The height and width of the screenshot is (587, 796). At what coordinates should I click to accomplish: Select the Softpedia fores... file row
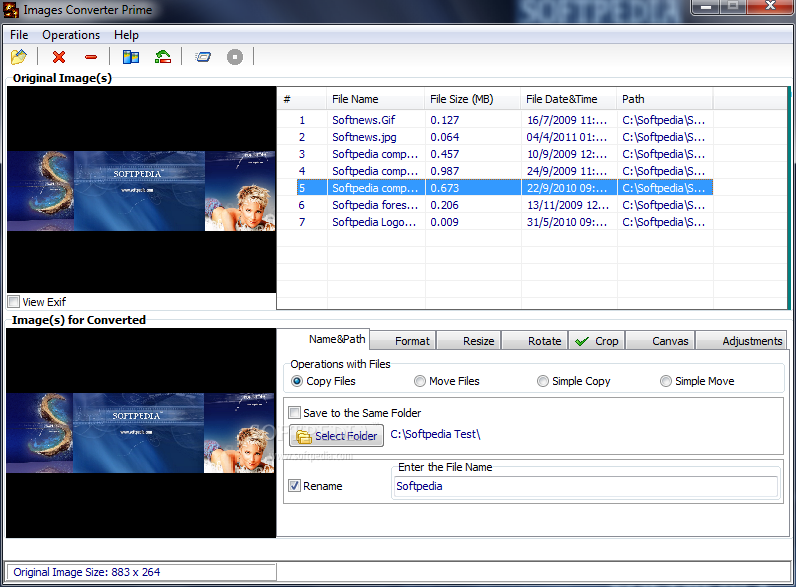pyautogui.click(x=495, y=205)
